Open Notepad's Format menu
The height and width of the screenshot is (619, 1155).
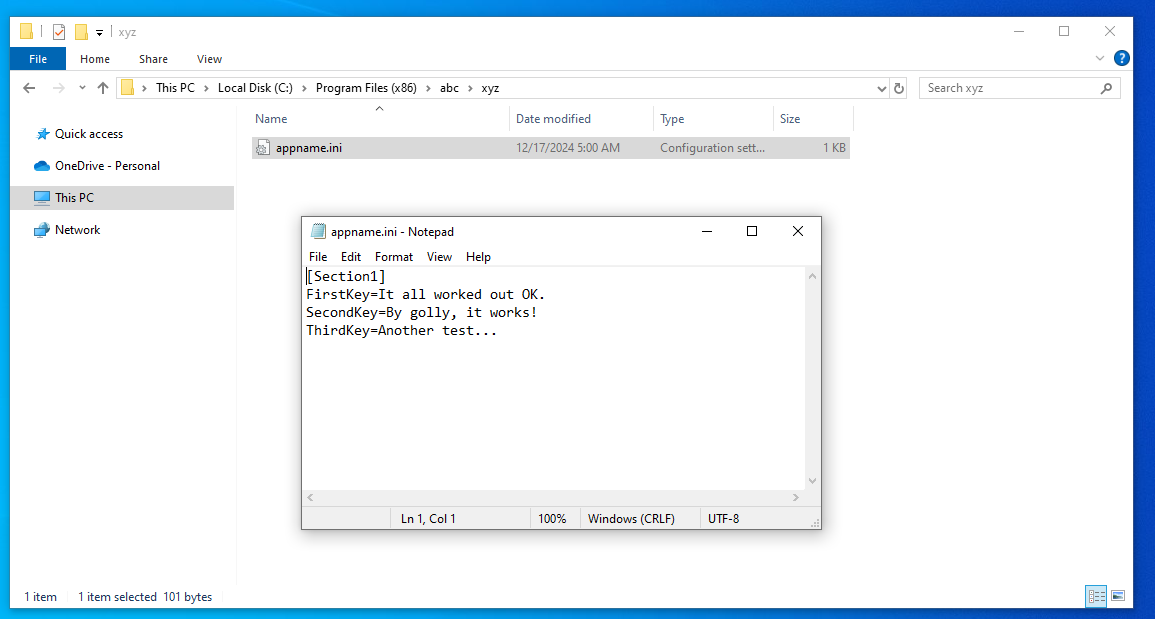point(393,257)
